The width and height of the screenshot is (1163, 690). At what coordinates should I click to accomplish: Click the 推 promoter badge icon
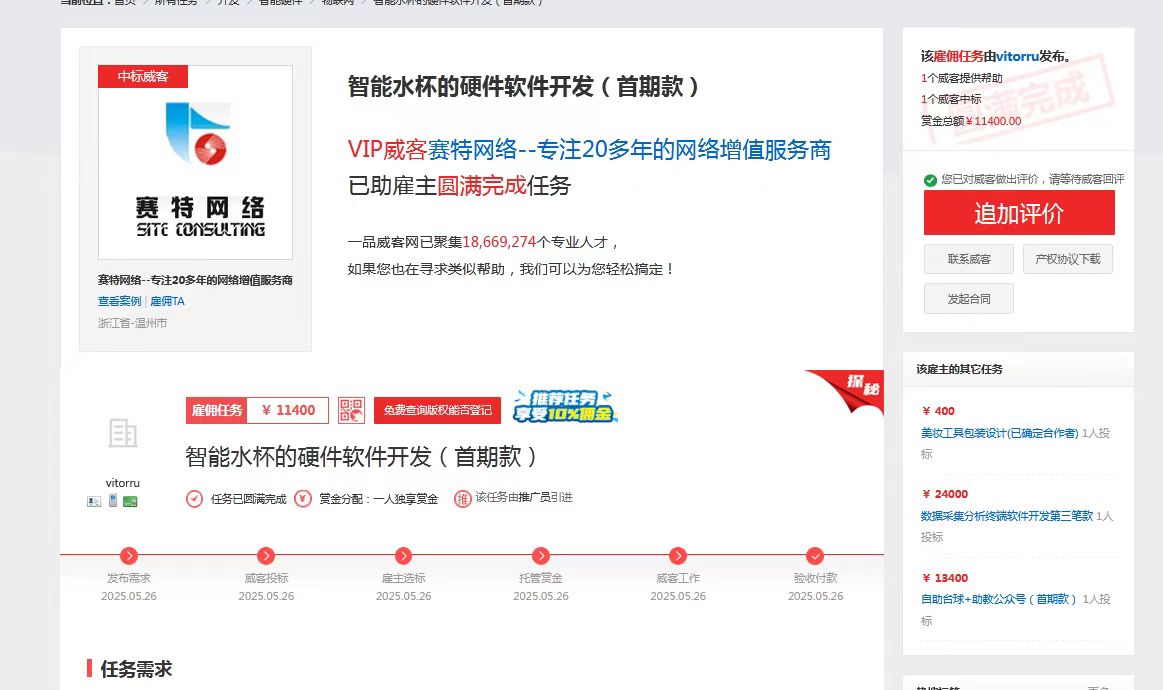(x=464, y=498)
